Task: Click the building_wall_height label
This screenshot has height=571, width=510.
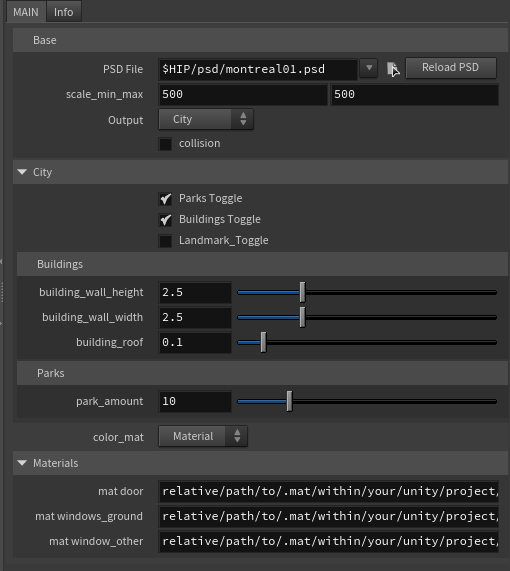Action: (x=91, y=292)
